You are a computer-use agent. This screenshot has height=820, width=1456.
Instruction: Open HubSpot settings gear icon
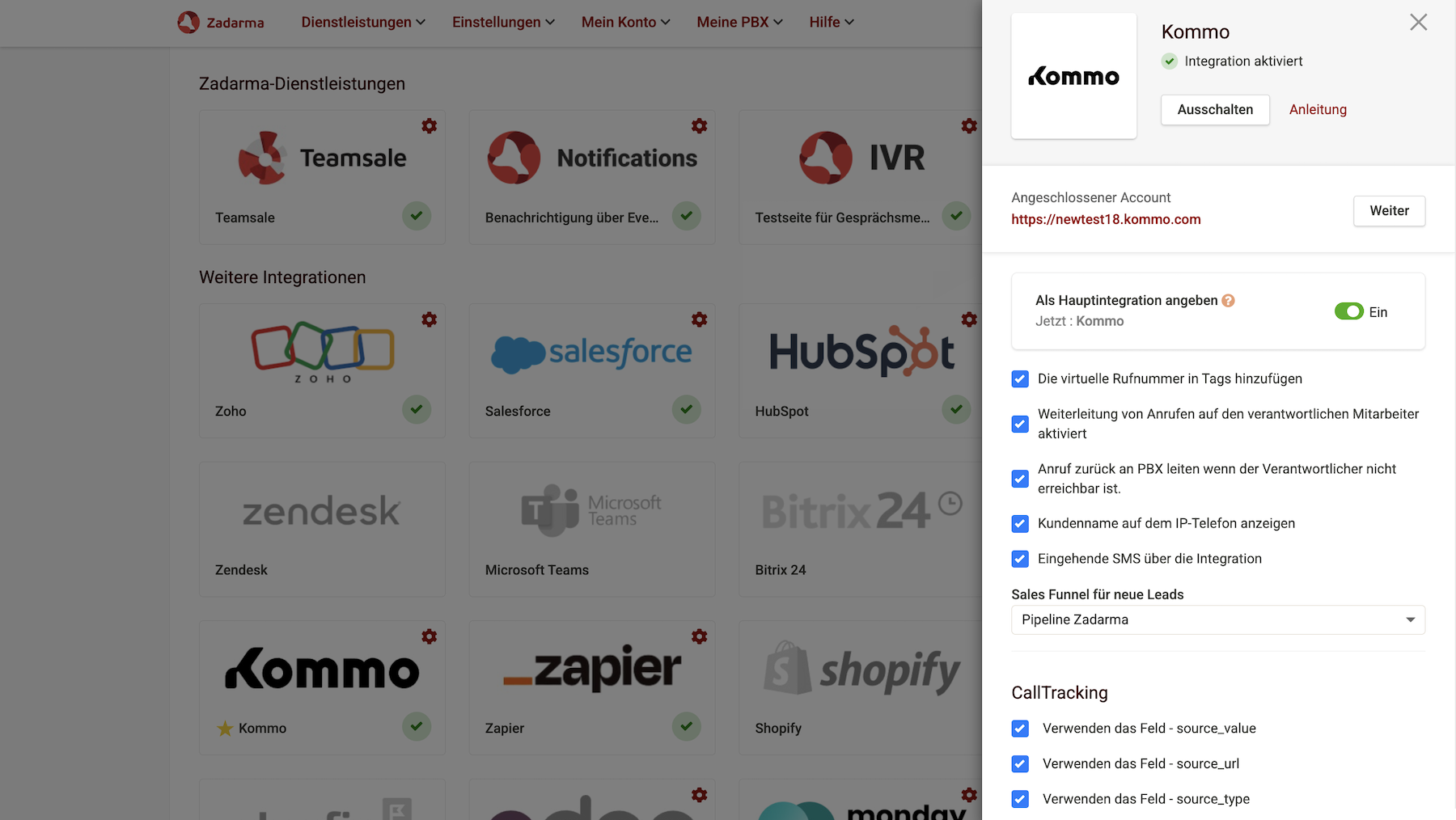pyautogui.click(x=969, y=319)
